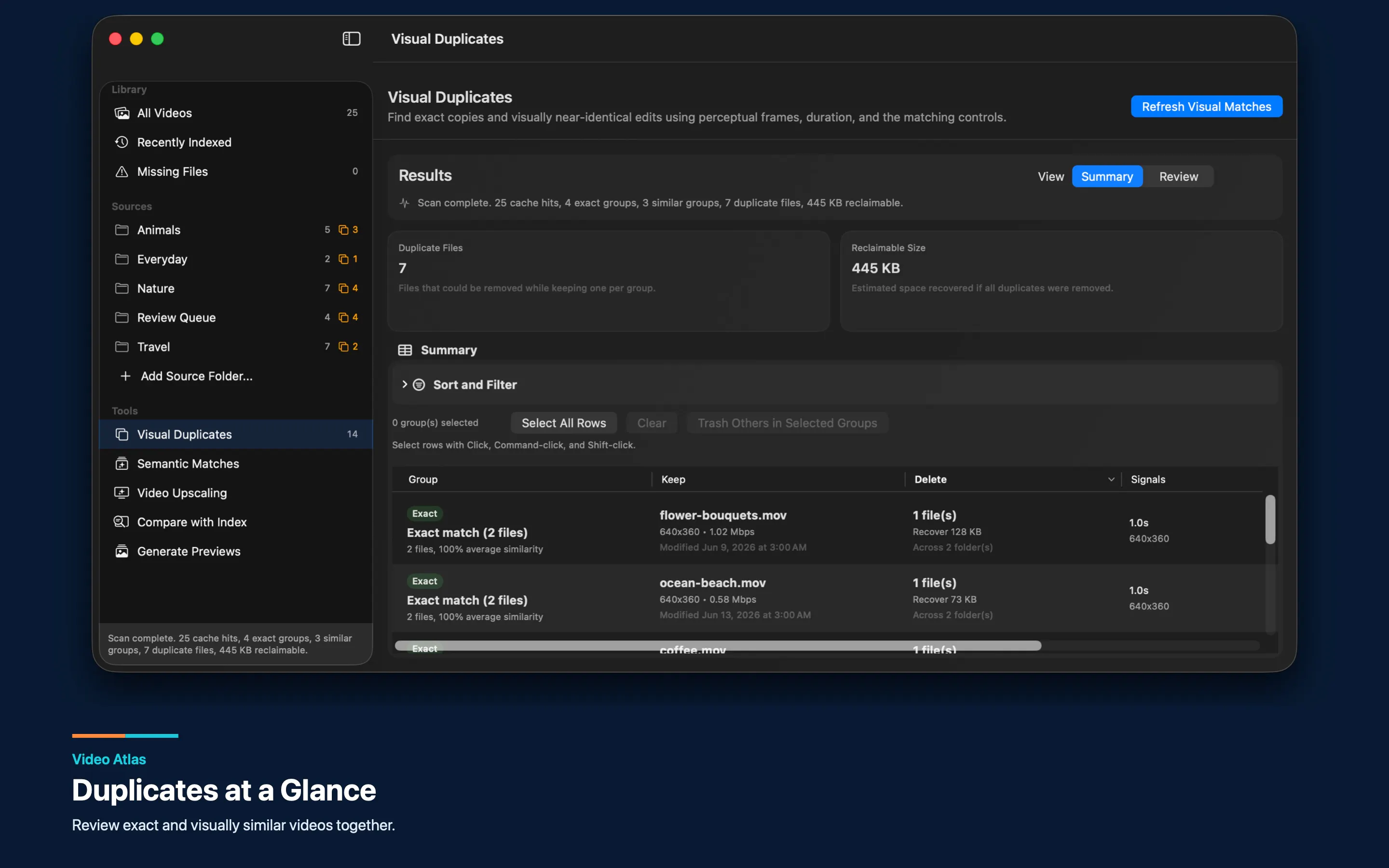The image size is (1389, 868).
Task: Click the Review Queue folder icon
Action: tap(122, 317)
